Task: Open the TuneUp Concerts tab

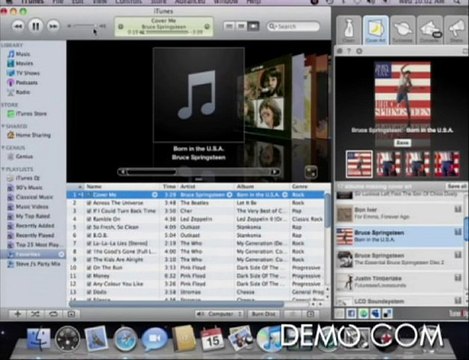Action: (x=430, y=30)
